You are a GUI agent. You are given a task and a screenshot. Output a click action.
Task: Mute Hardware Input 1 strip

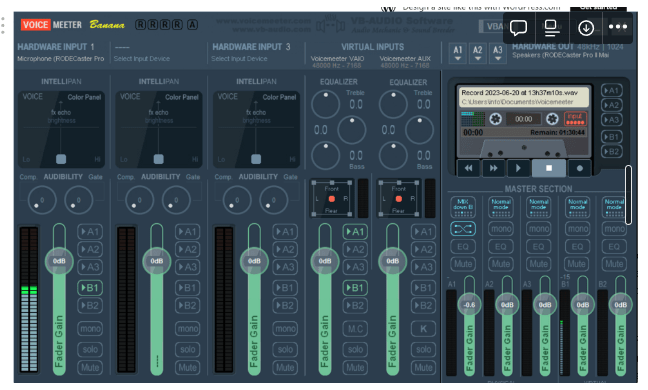coord(90,367)
